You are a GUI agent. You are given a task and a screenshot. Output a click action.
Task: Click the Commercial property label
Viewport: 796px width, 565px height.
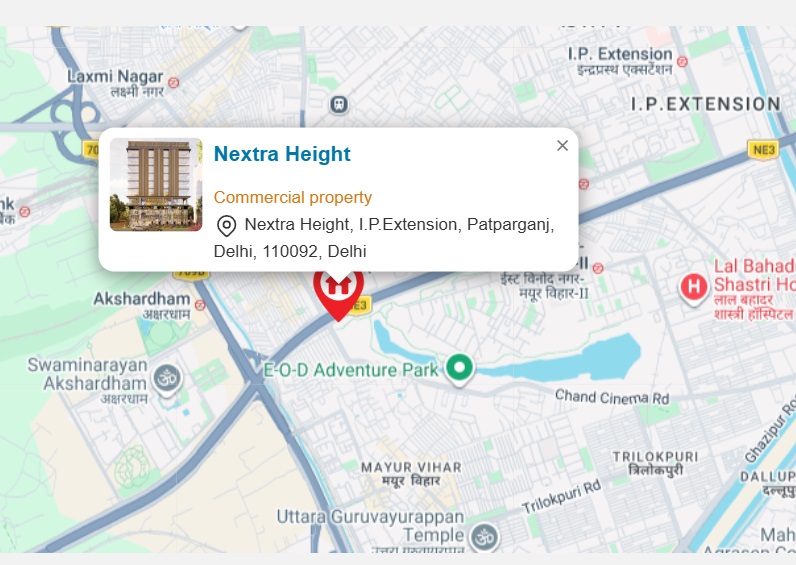point(292,197)
